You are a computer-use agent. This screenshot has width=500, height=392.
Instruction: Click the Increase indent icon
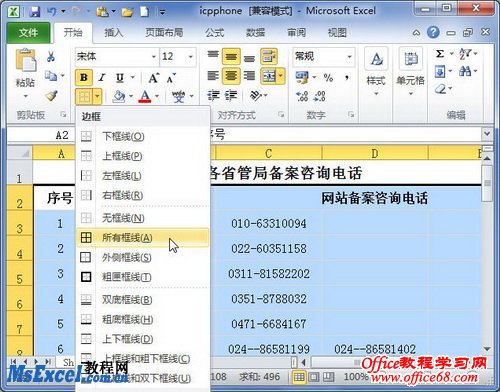coord(231,96)
